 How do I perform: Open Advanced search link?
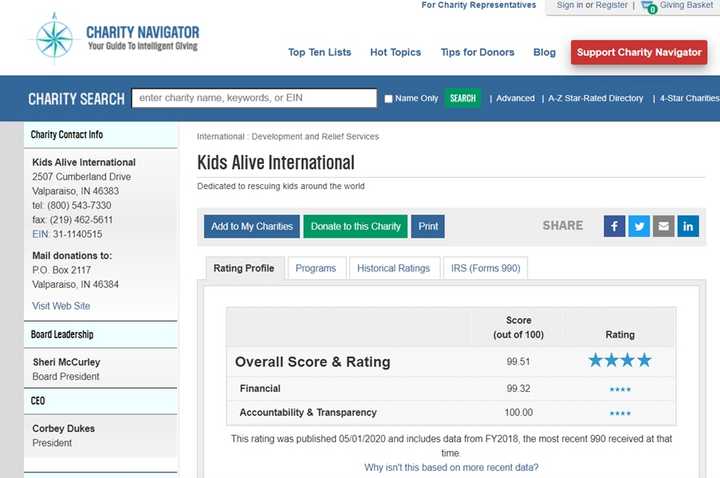tap(515, 98)
